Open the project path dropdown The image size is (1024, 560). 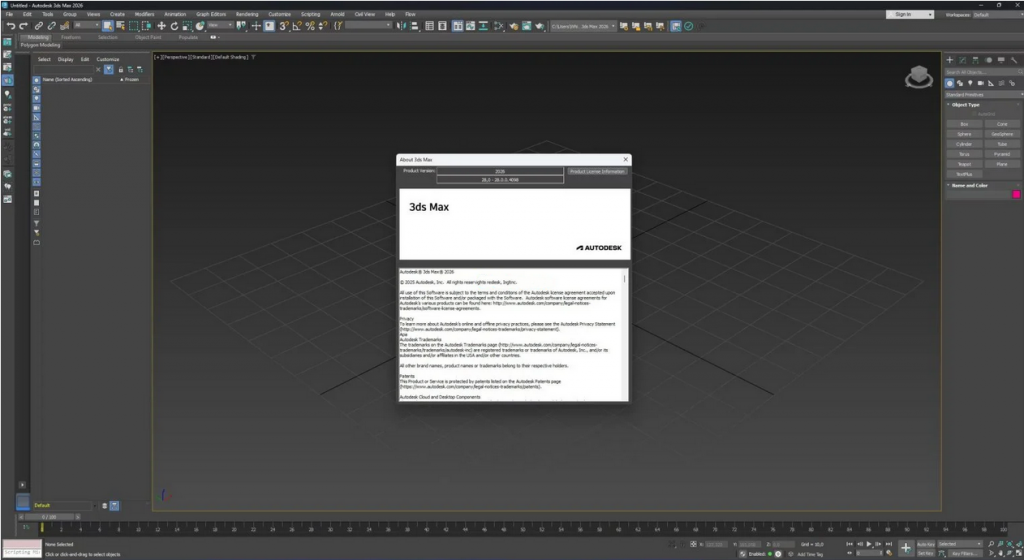pos(583,26)
